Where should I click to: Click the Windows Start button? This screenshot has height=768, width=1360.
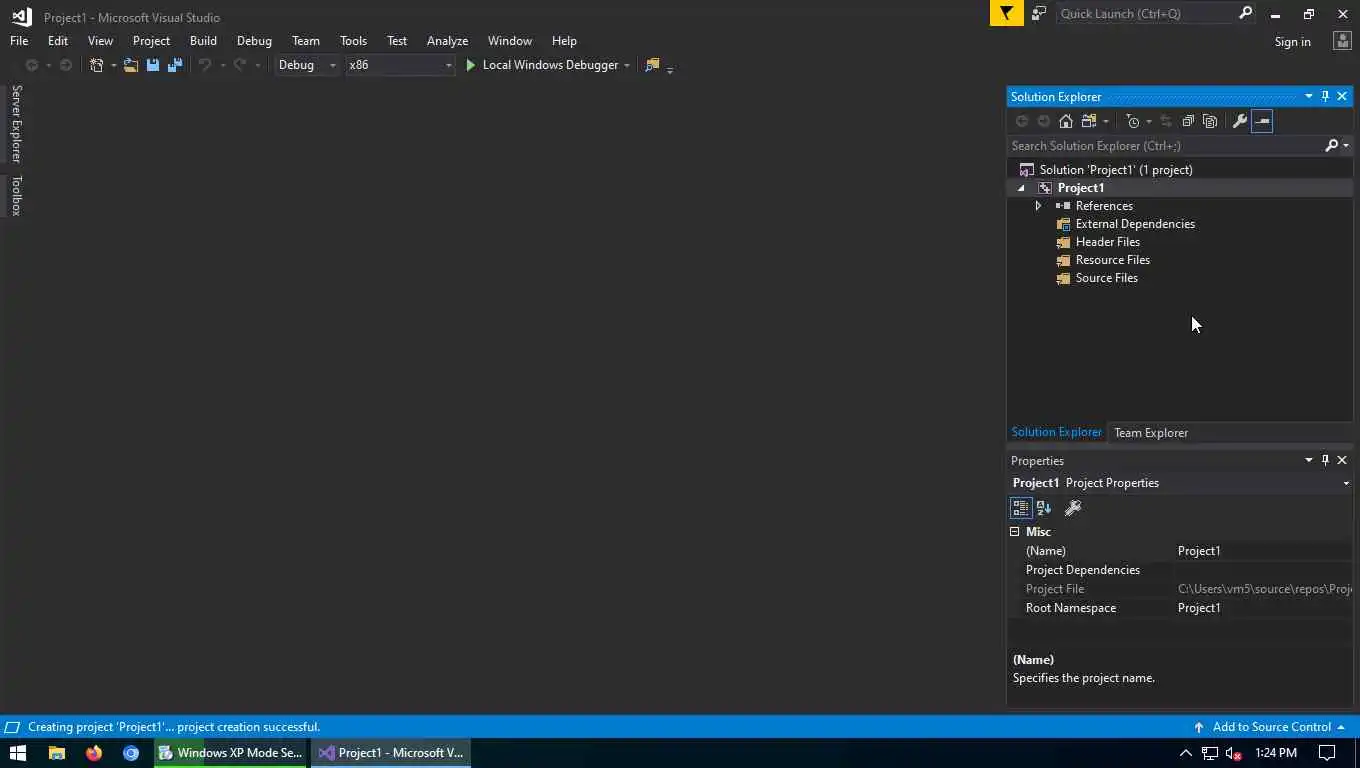18,753
